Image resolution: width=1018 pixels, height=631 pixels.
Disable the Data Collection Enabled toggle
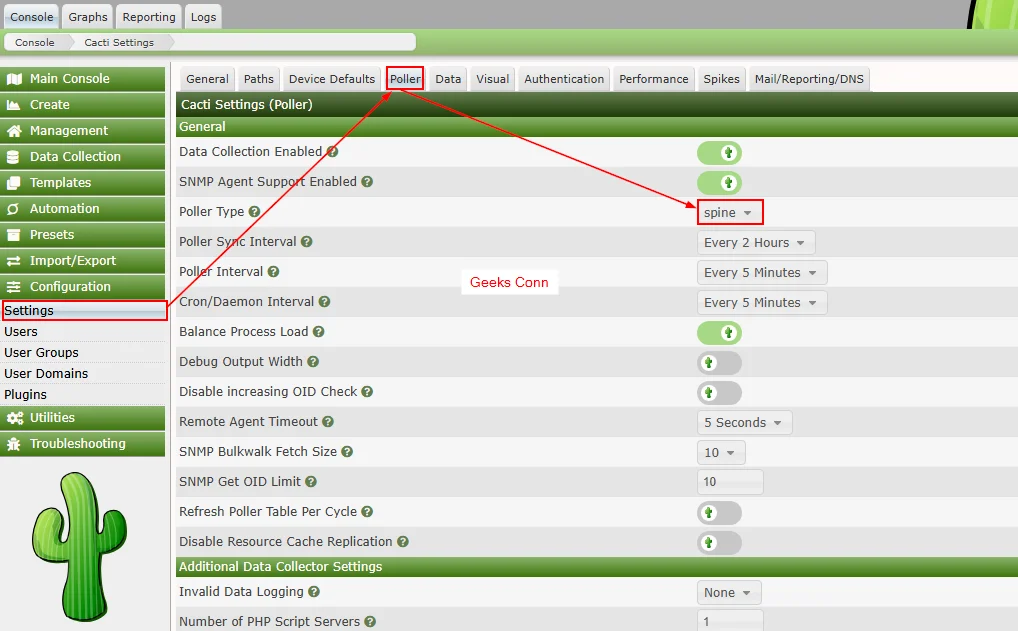[719, 153]
